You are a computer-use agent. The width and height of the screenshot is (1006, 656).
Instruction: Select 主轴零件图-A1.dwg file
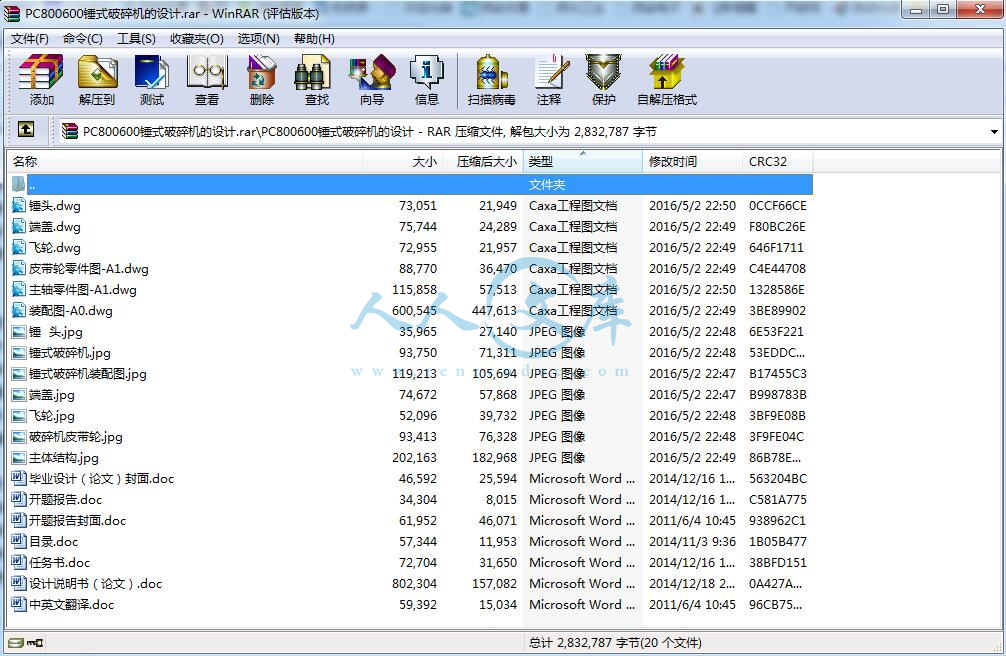coord(411,289)
